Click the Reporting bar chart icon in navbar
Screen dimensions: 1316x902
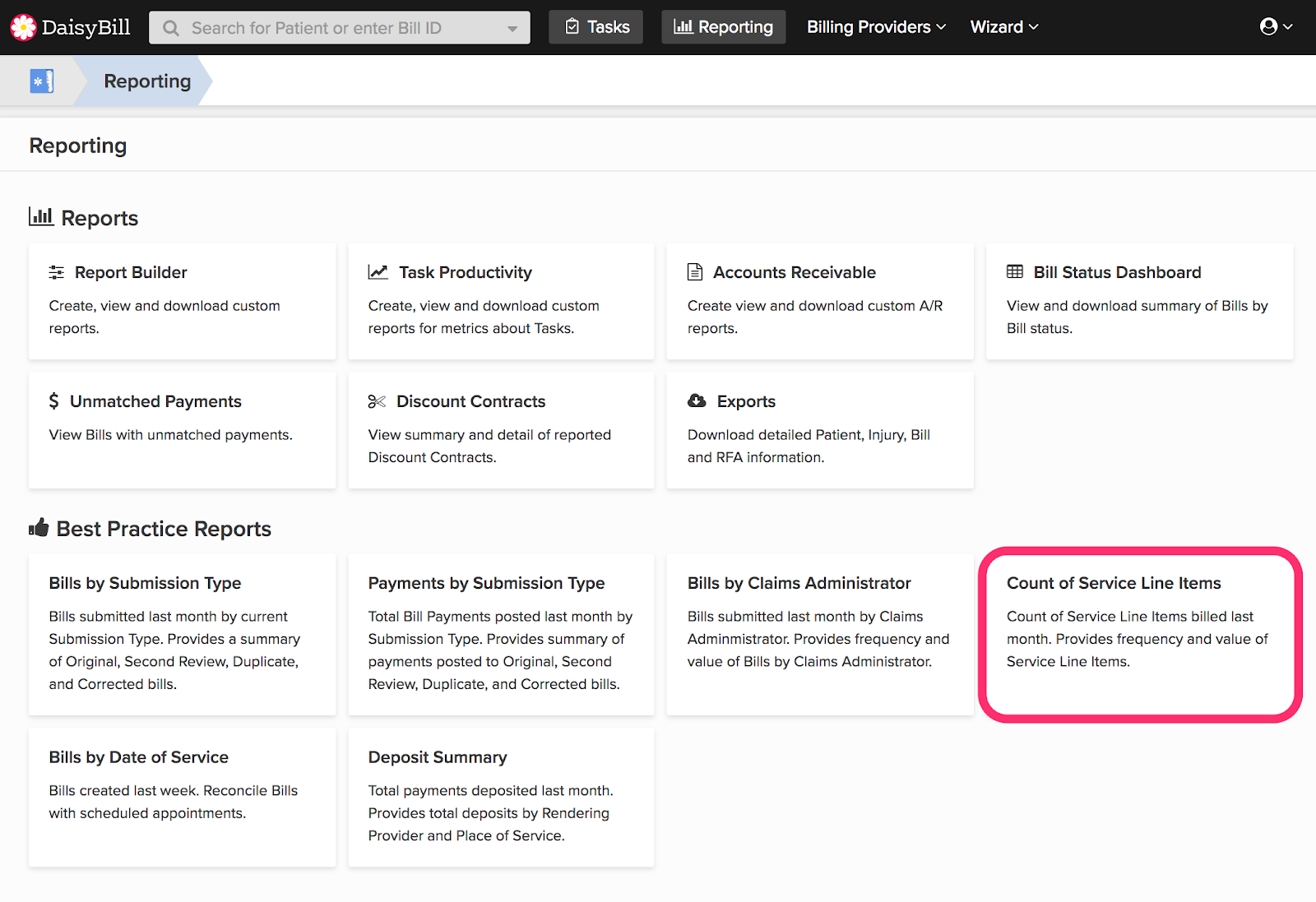click(x=683, y=27)
